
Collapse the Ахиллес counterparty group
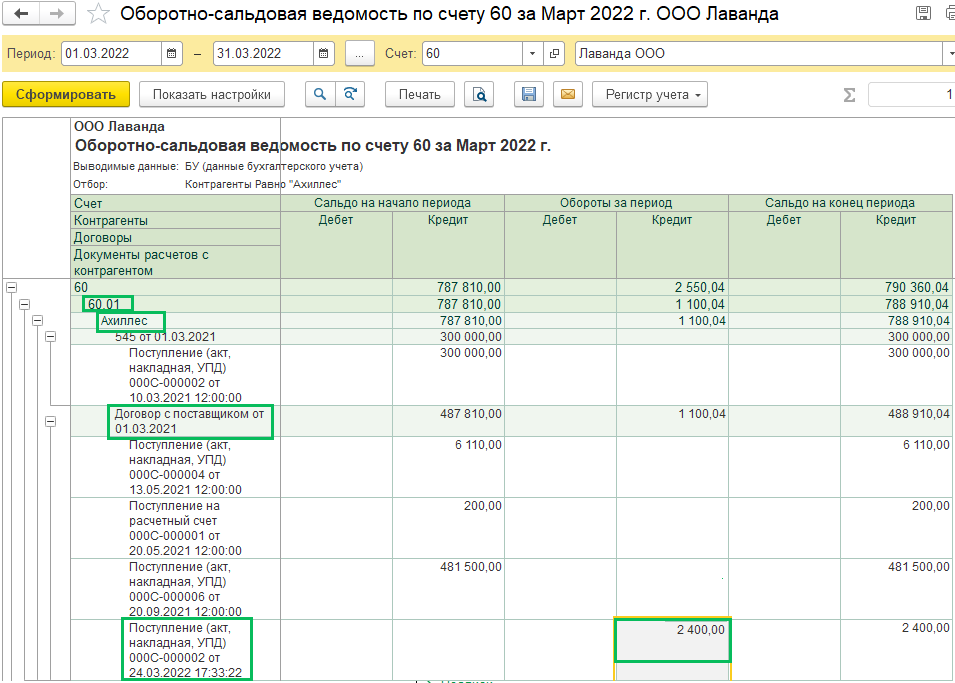(x=38, y=320)
